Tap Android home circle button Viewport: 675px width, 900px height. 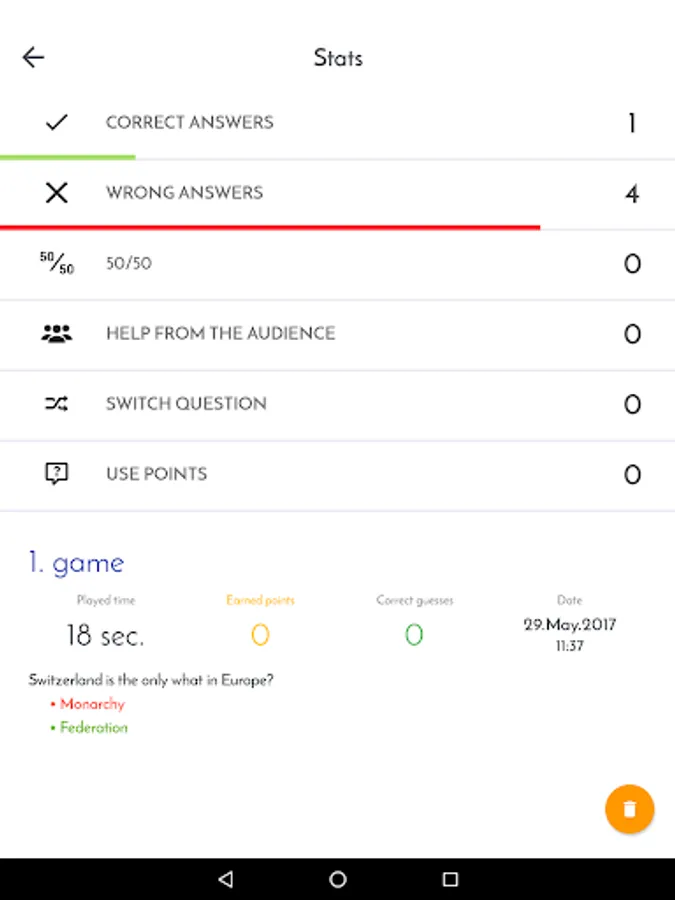[338, 880]
